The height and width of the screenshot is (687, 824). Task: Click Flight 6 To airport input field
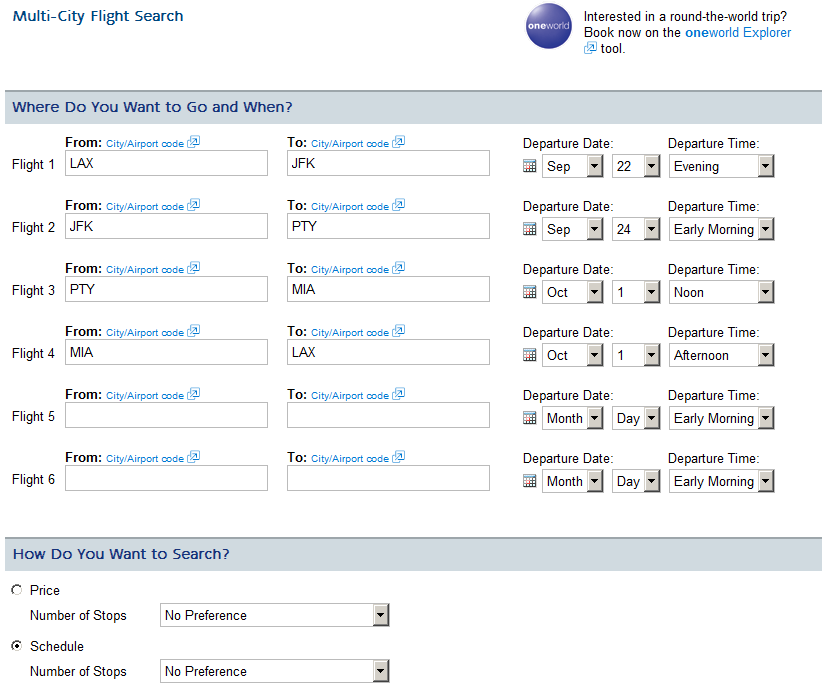click(x=388, y=479)
